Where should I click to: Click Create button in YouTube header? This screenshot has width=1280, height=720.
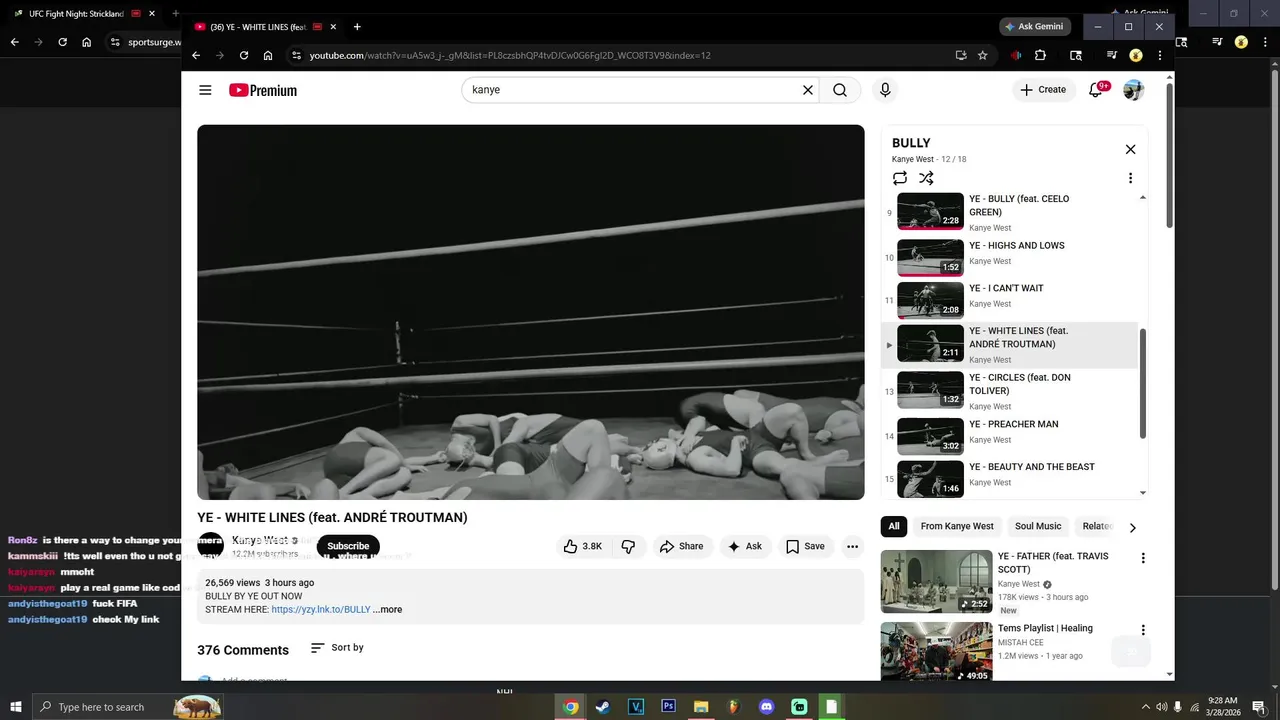tap(1043, 90)
